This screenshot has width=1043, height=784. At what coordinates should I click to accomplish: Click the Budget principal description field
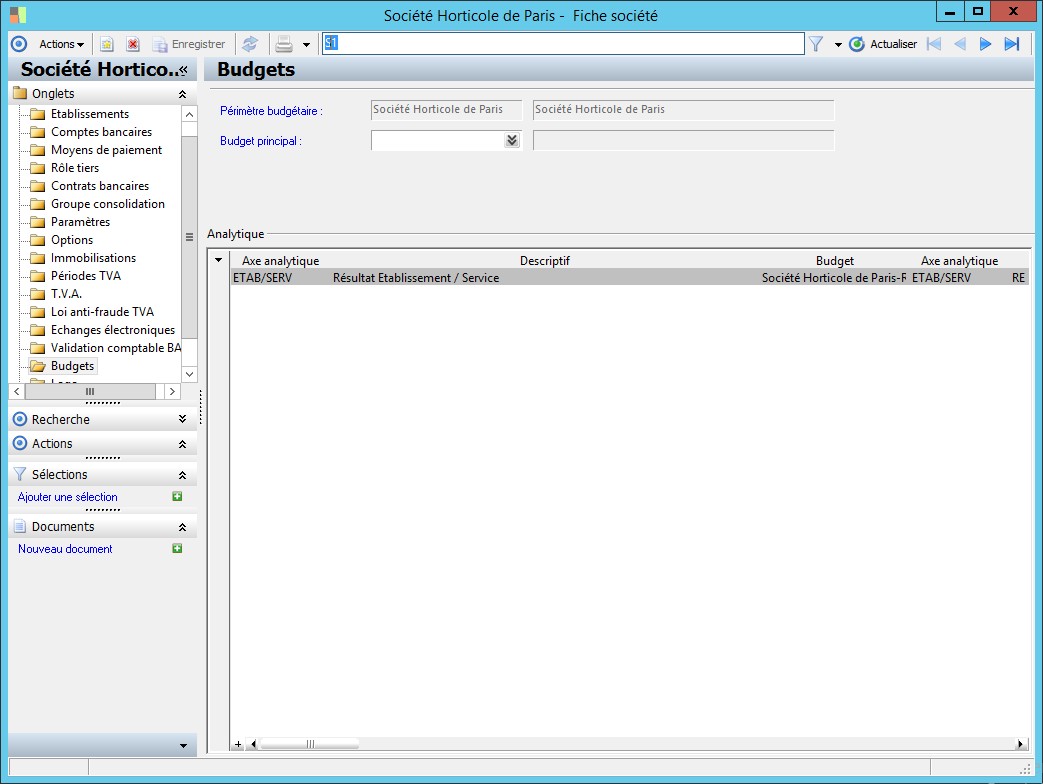(x=683, y=140)
